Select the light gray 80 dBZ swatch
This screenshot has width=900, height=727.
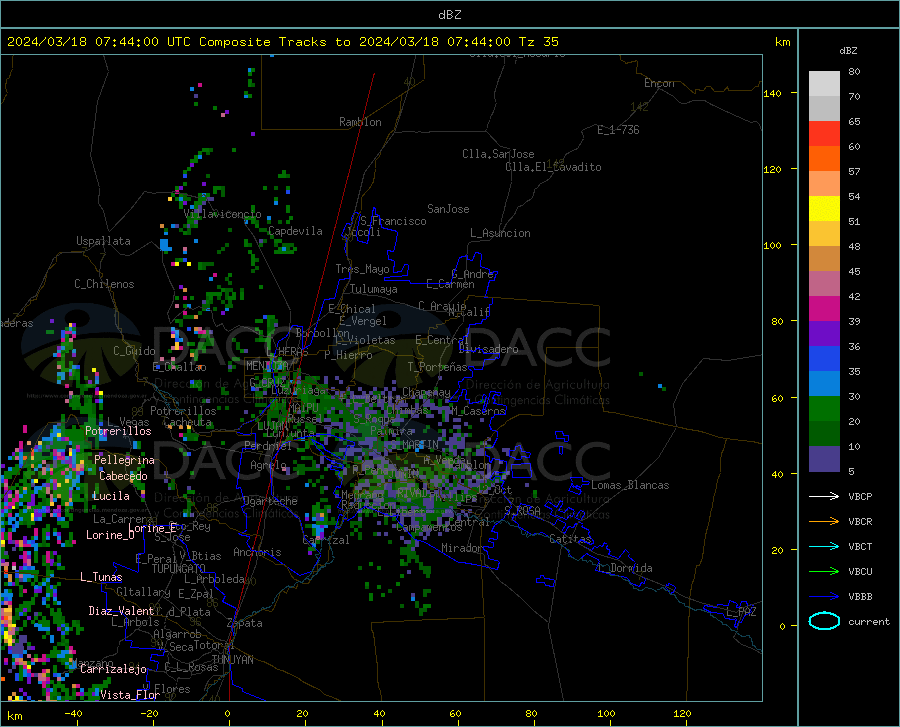pyautogui.click(x=824, y=84)
